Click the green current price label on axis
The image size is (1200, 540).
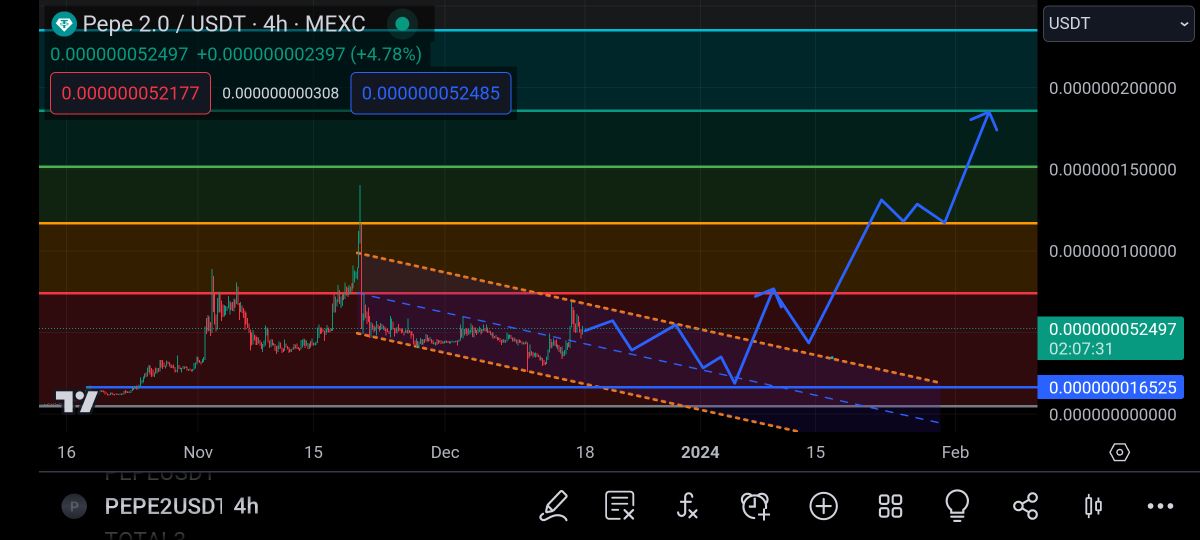[1109, 337]
